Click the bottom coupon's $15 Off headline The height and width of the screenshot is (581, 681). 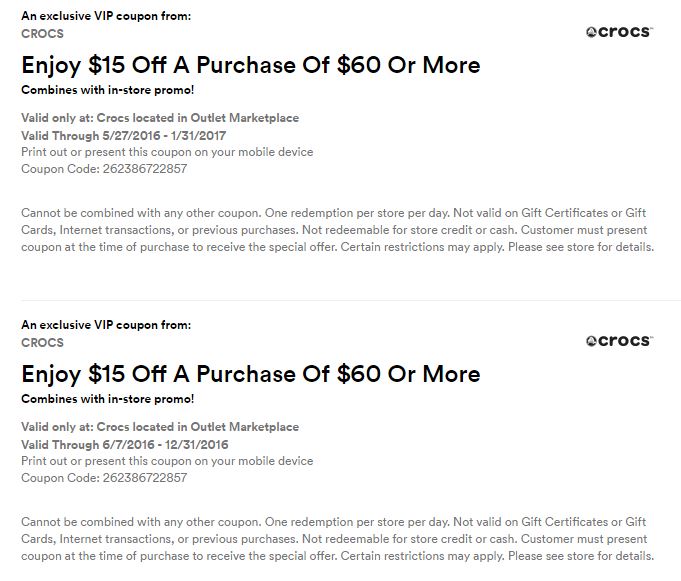click(x=250, y=374)
